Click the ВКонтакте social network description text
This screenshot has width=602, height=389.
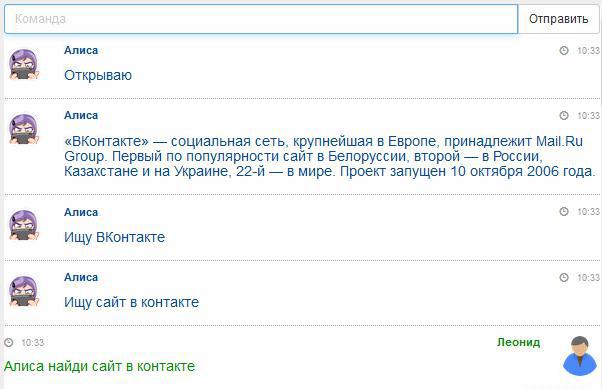click(x=330, y=156)
